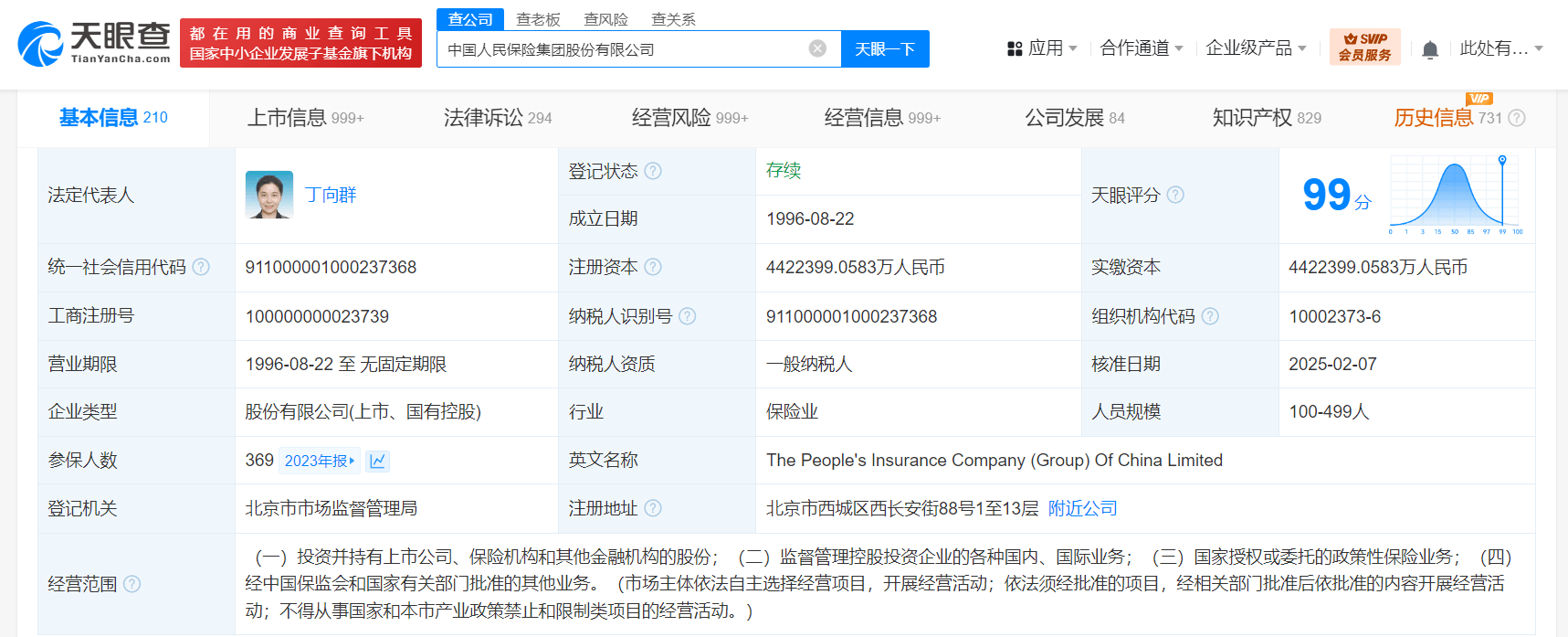1568x637 pixels.
Task: Click help icon next to 统一社会信用代码
Action: (201, 267)
